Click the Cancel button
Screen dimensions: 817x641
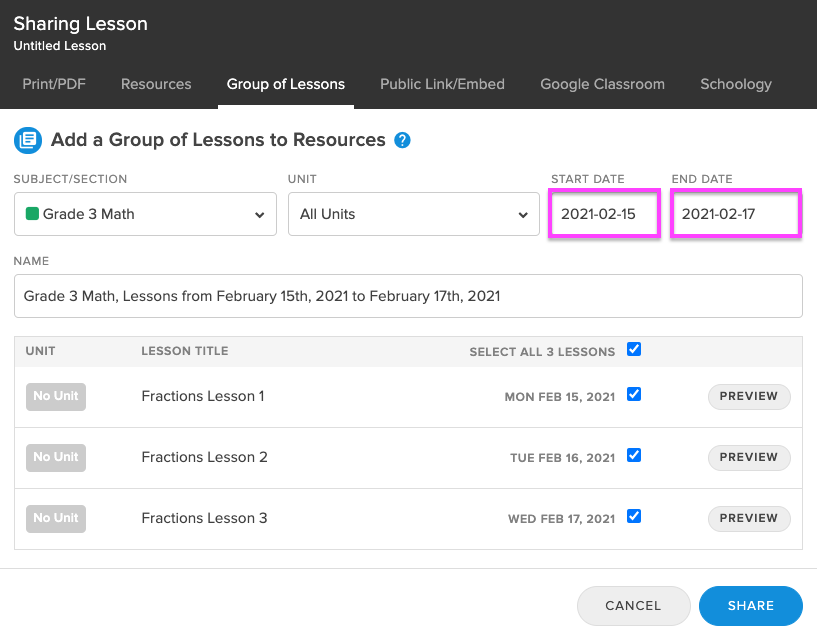click(633, 606)
